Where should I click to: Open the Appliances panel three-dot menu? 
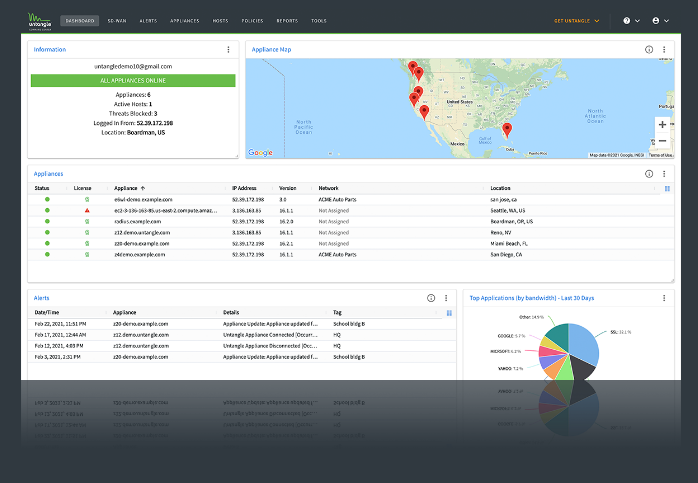[664, 174]
